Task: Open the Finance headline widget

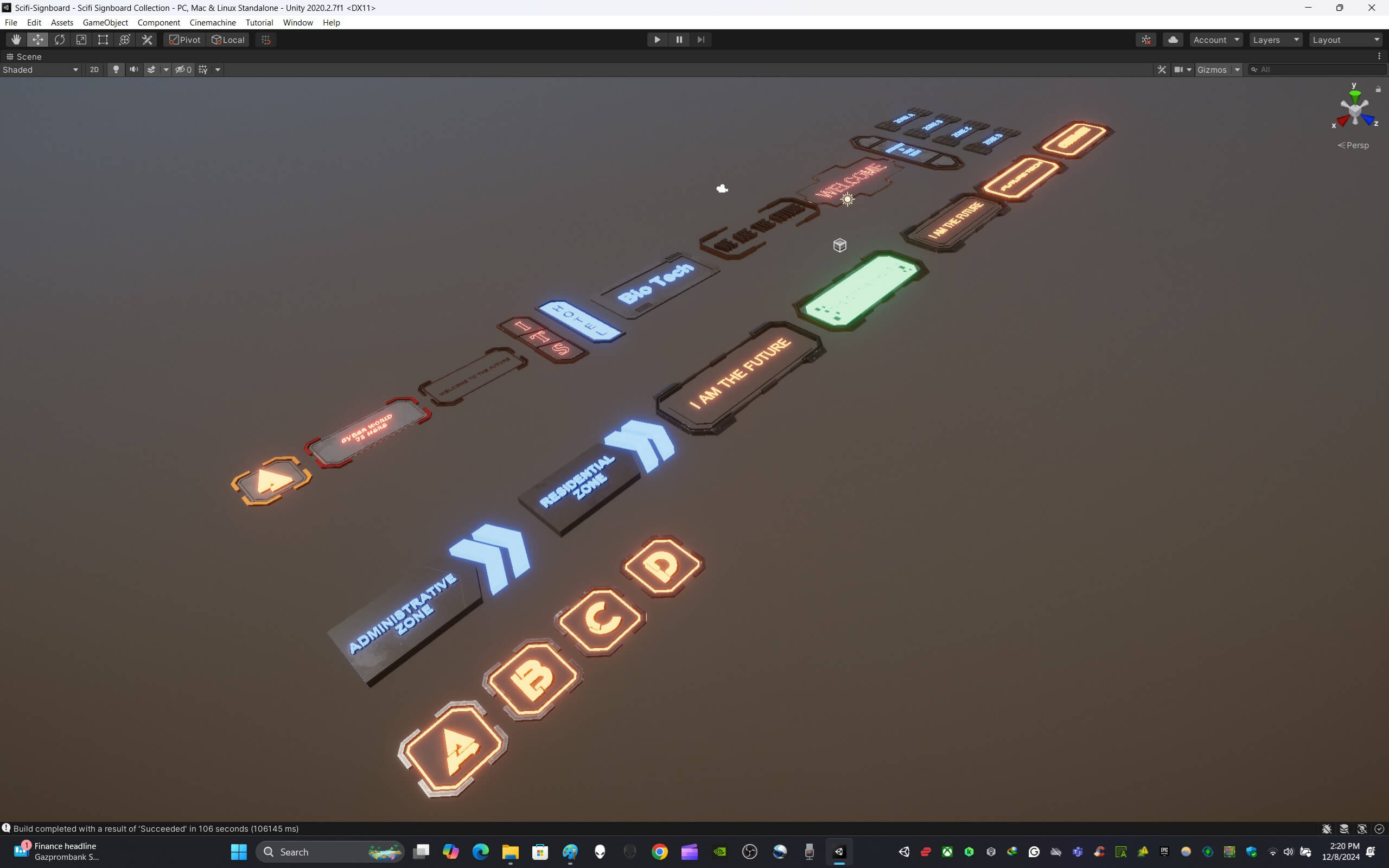Action: (x=57, y=851)
